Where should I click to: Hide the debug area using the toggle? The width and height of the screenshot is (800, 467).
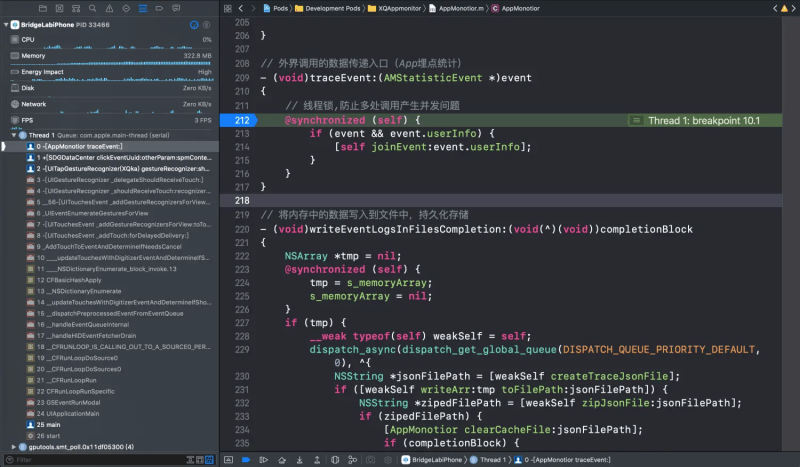(228, 459)
